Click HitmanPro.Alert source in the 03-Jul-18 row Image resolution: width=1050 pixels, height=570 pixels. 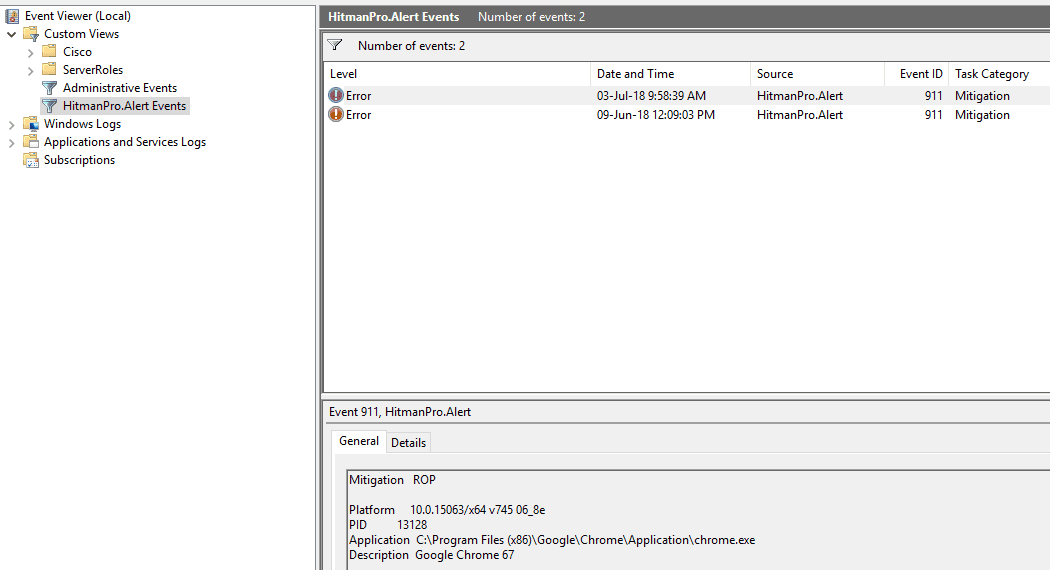pos(800,96)
